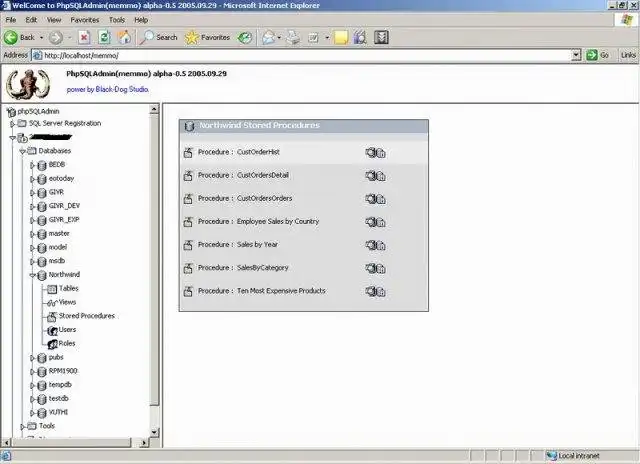Select the RPM1900 database
Screen dimensions: 640x464
coord(63,371)
